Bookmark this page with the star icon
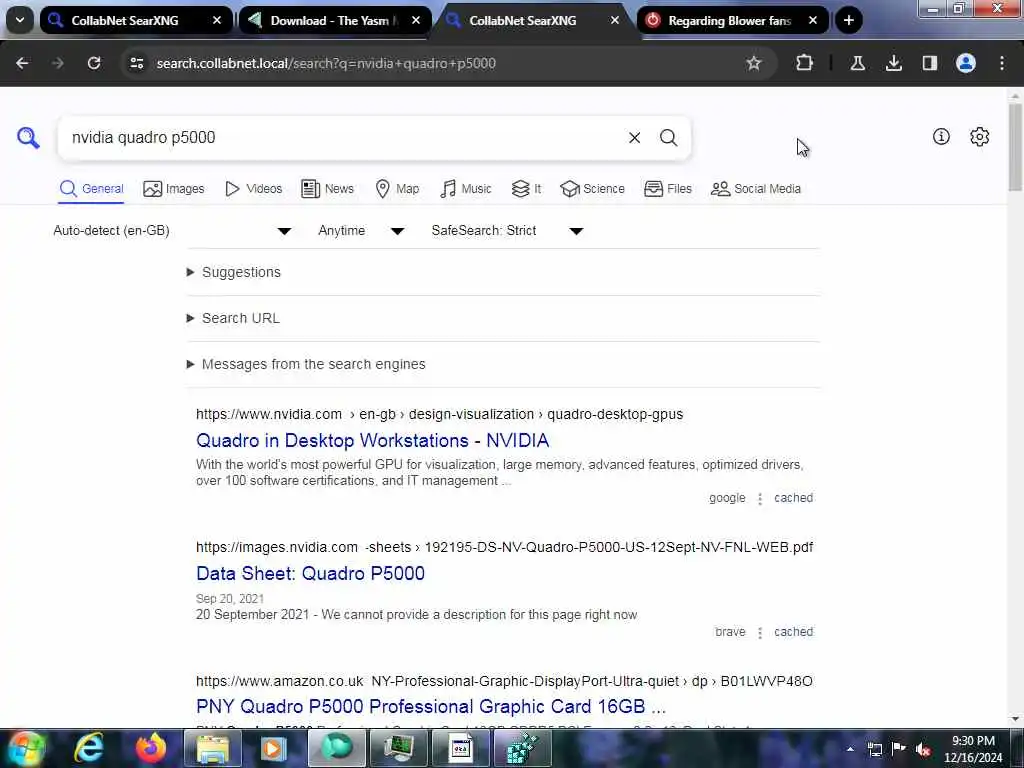Image resolution: width=1024 pixels, height=768 pixels. coord(754,63)
